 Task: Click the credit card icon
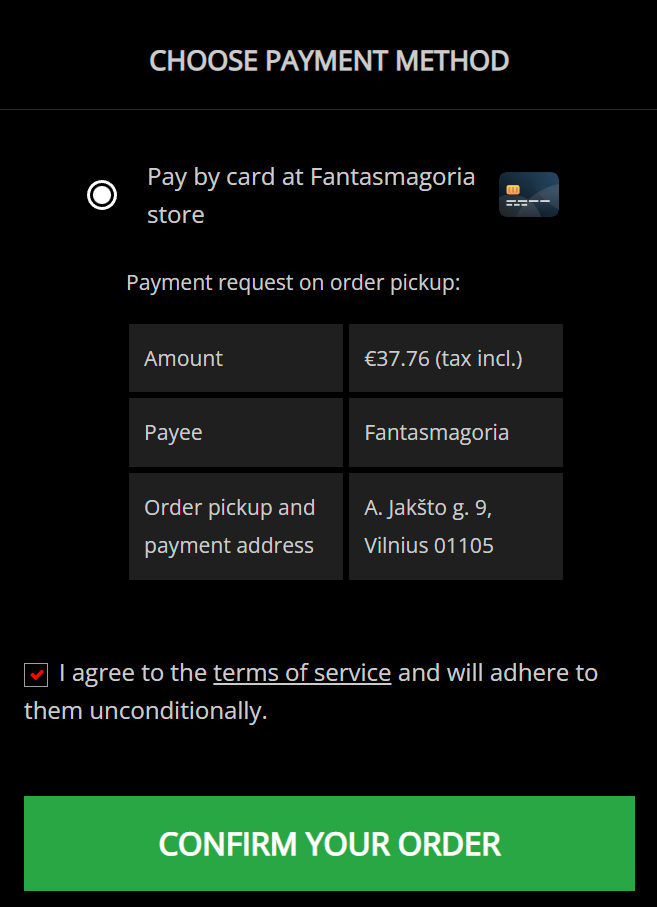coord(529,194)
